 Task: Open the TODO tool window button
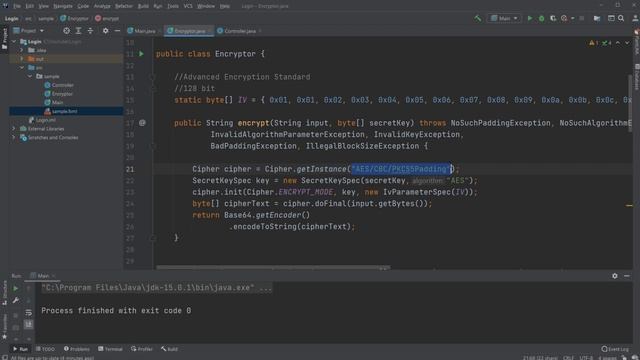(45, 349)
